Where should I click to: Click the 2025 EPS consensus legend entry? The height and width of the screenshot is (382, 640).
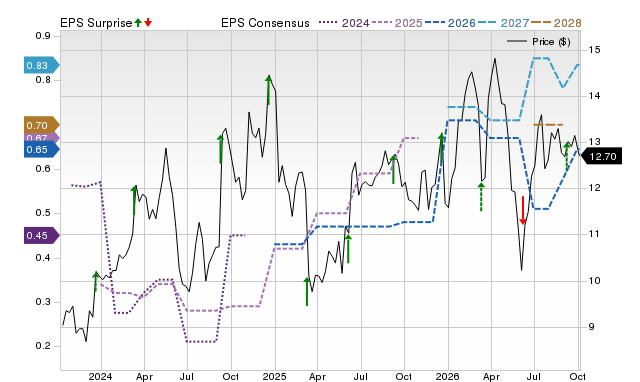point(397,23)
